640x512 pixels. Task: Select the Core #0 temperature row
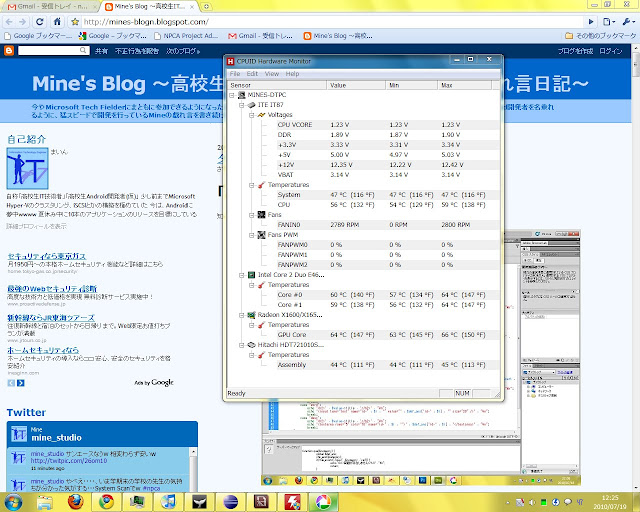coord(388,295)
